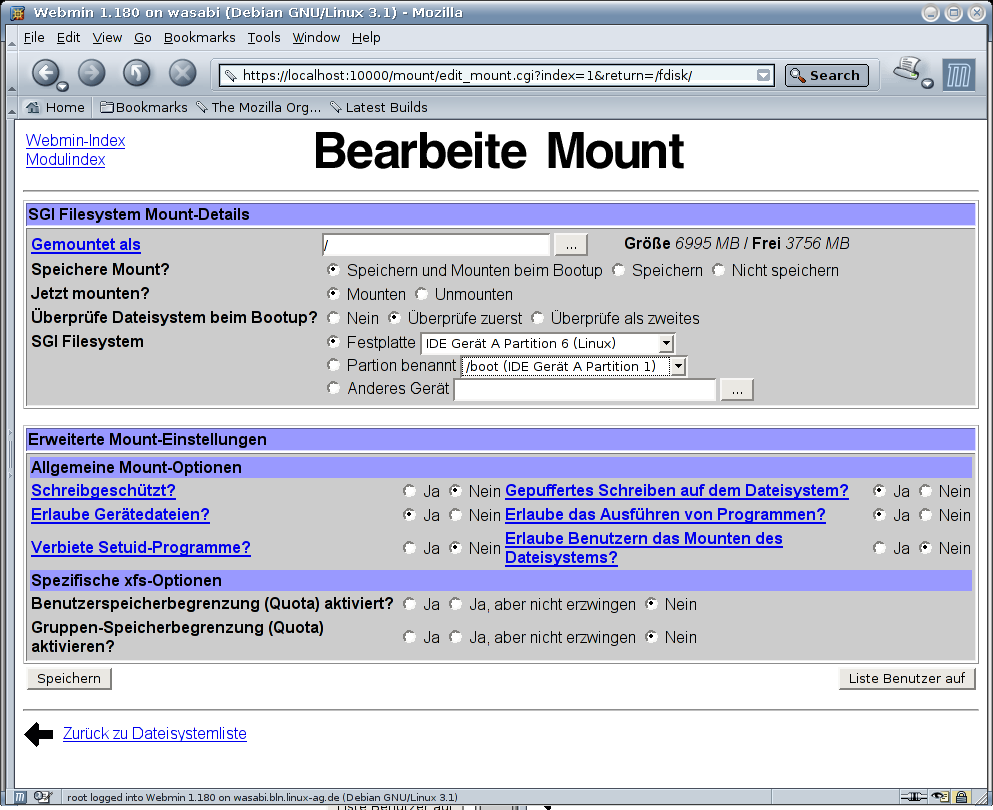
Task: Open the Bookmarks folder in personal toolbar
Action: click(144, 108)
